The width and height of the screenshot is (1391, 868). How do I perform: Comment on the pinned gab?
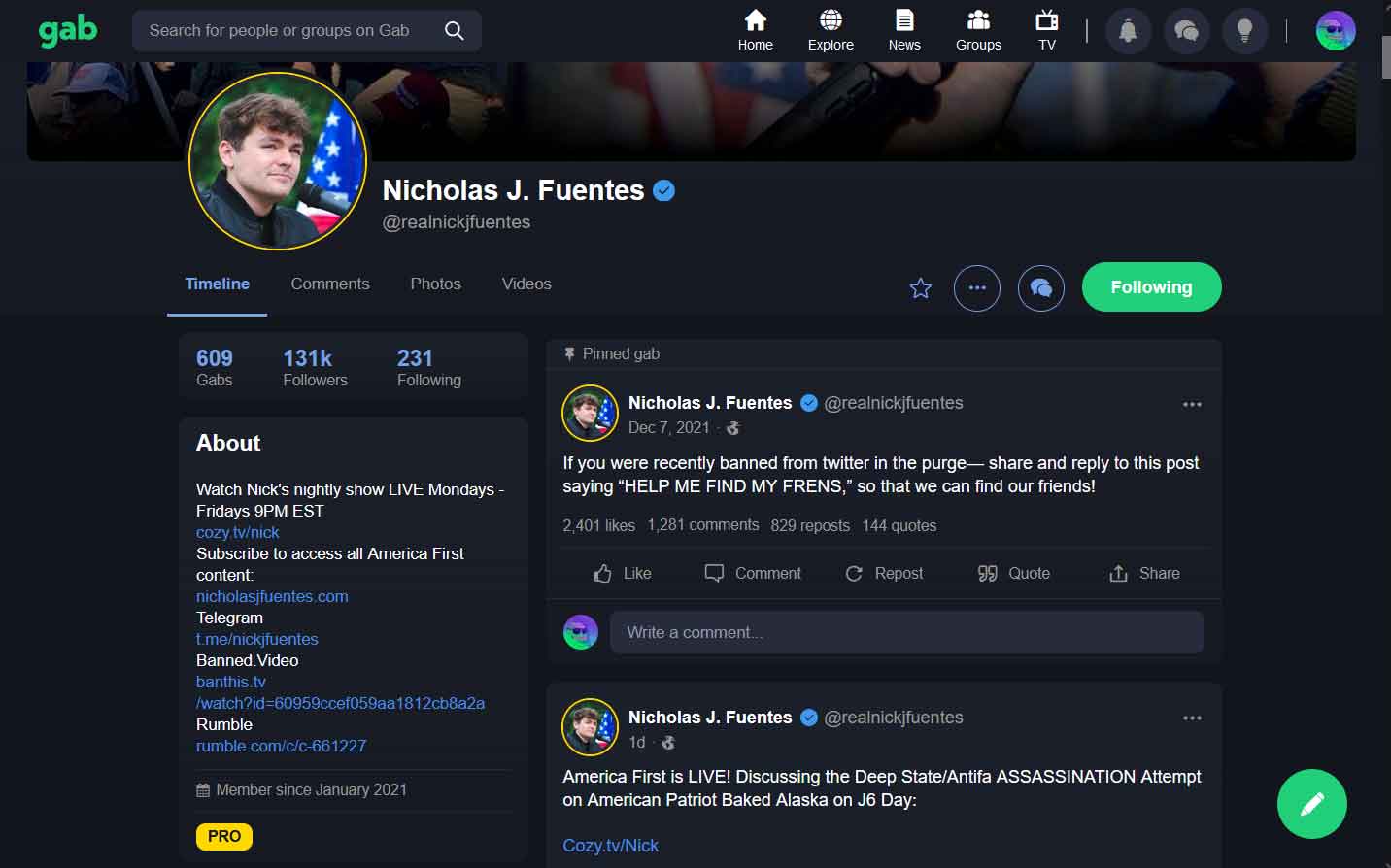(753, 574)
